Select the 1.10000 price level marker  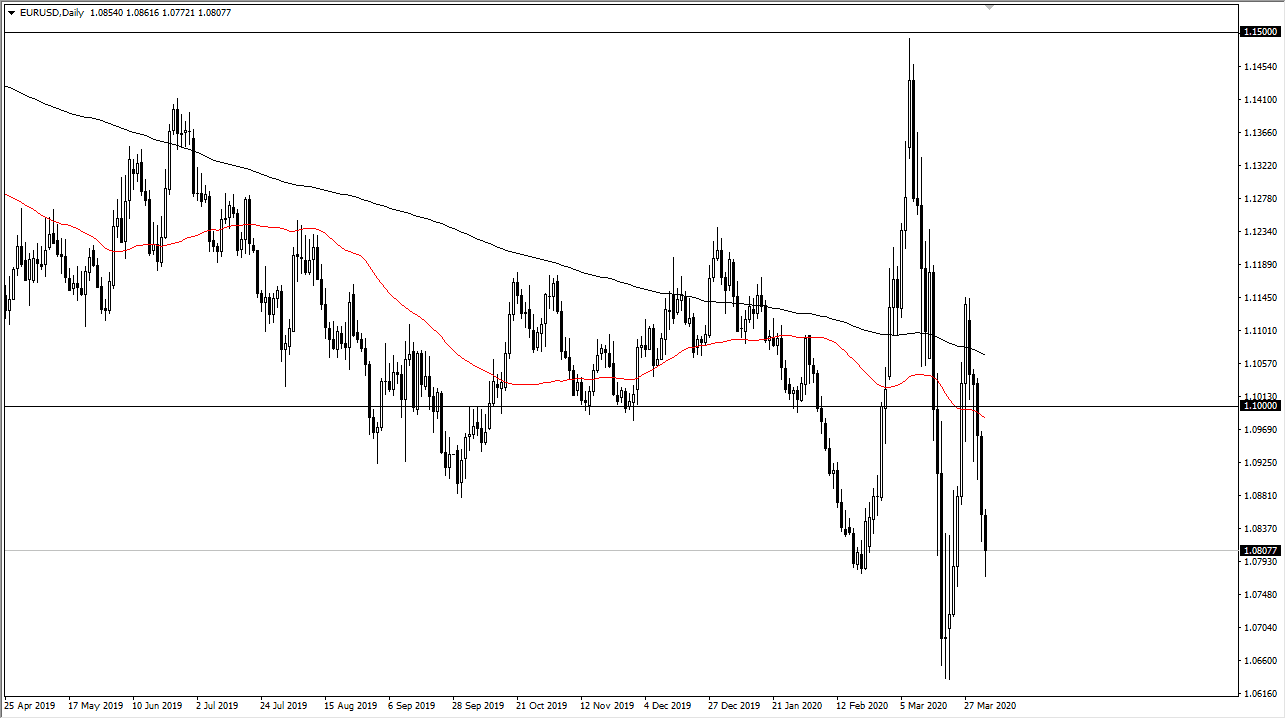(1258, 406)
